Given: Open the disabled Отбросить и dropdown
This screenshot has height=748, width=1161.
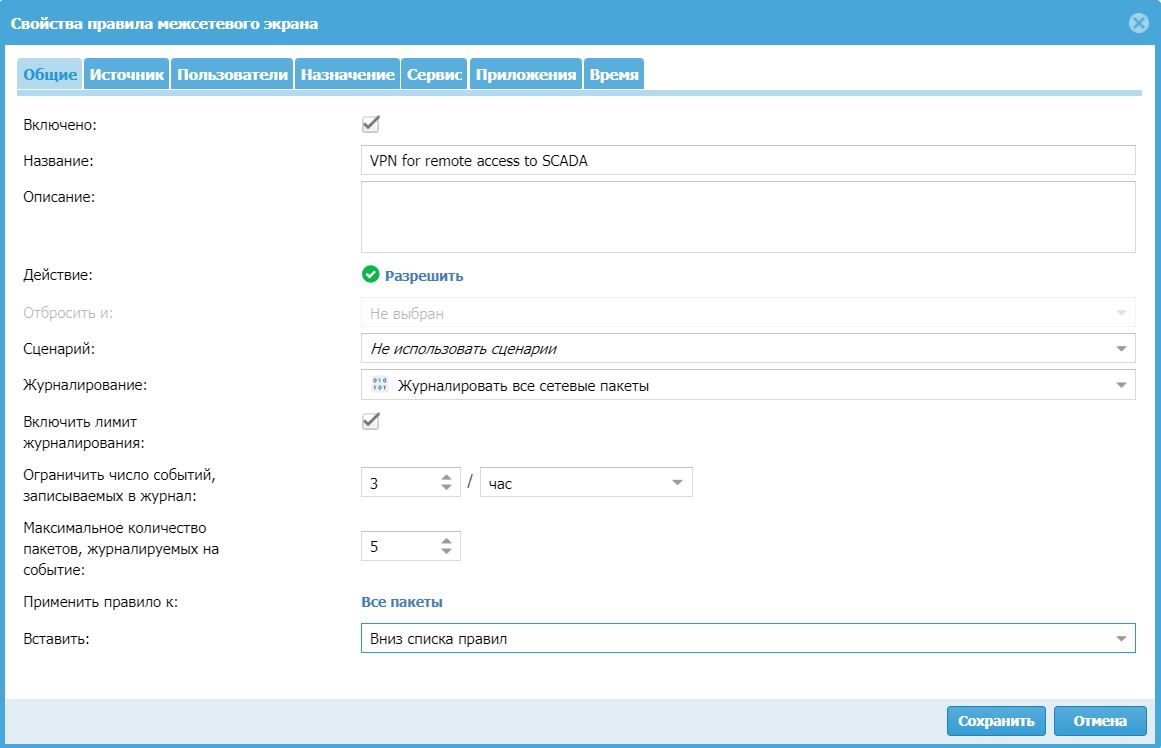Looking at the screenshot, I should point(748,313).
